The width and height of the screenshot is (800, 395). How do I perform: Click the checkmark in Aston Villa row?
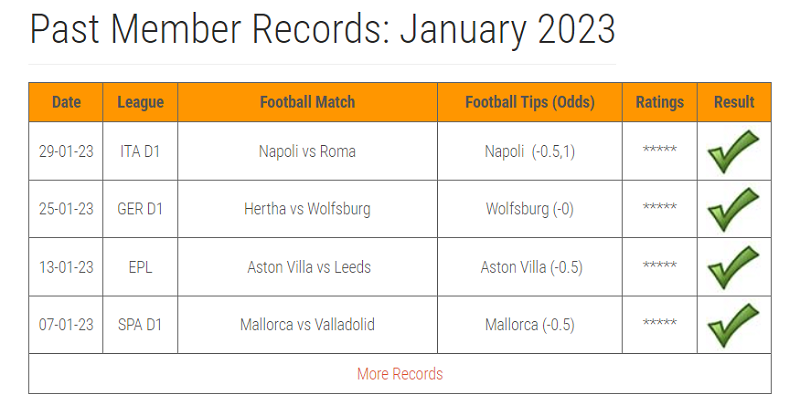pos(733,267)
